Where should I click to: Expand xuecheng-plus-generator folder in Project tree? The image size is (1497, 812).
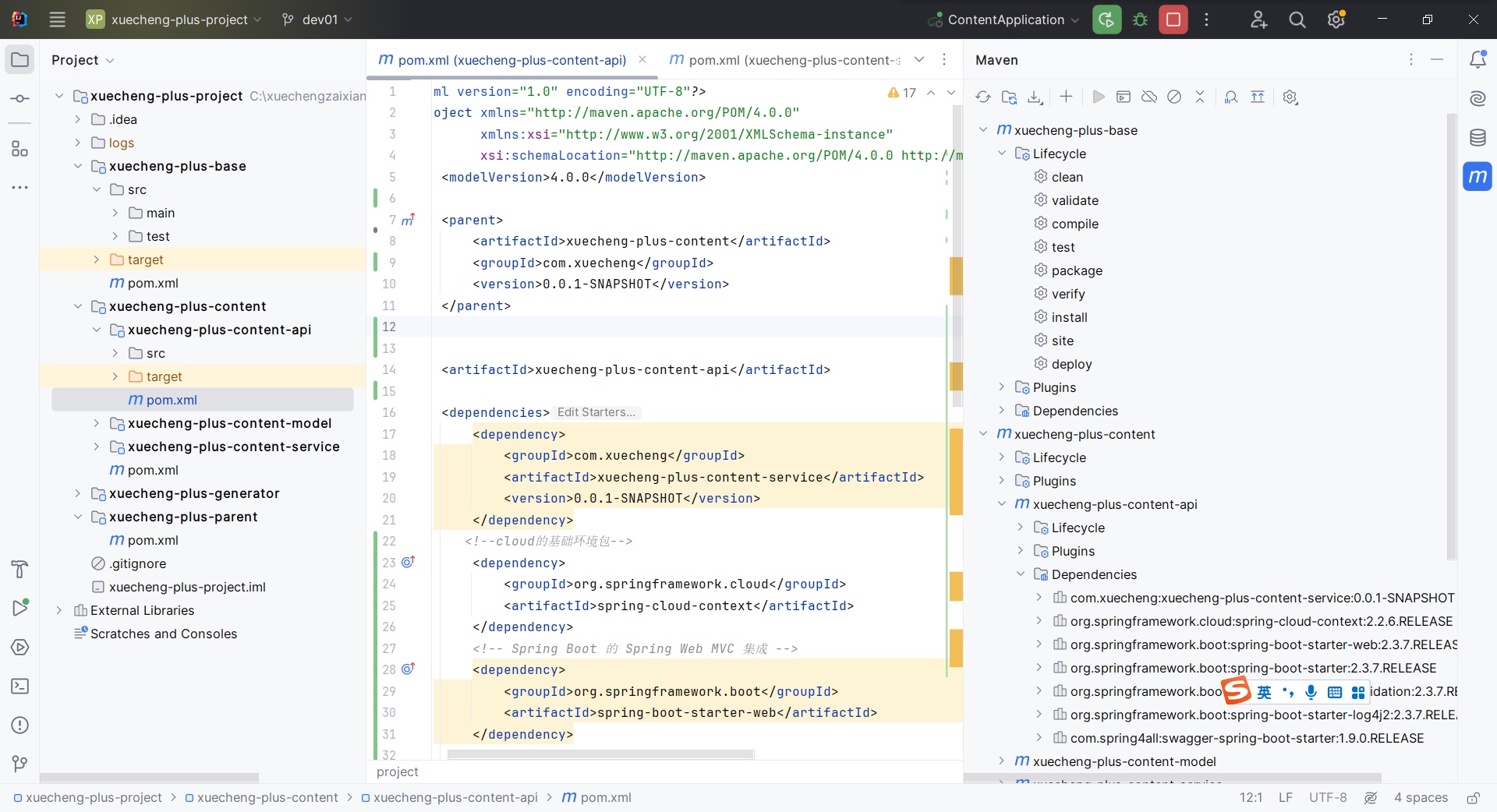coord(77,493)
